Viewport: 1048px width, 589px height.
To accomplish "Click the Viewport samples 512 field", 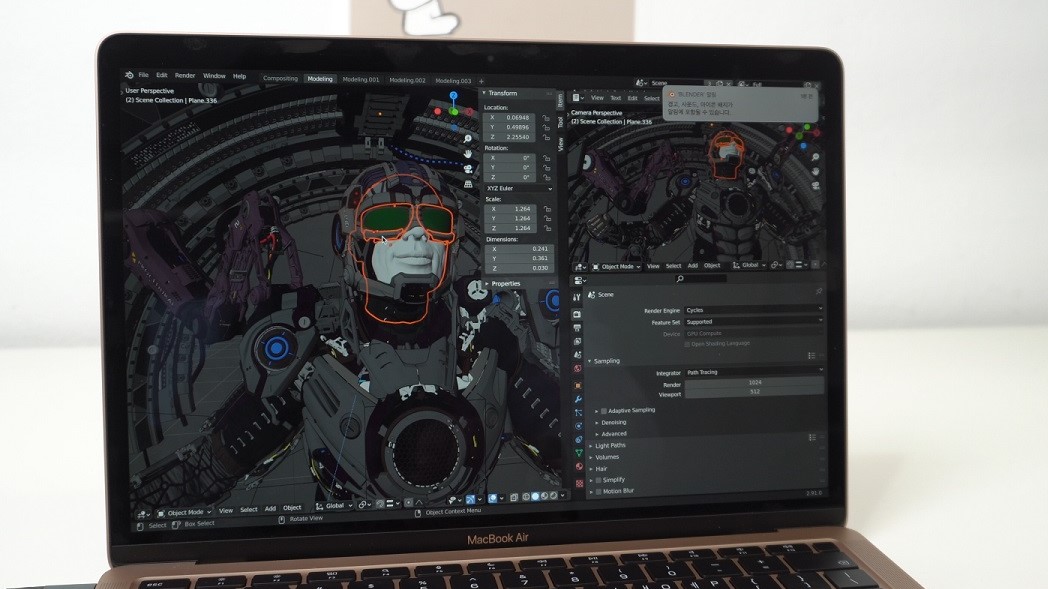I will click(x=755, y=392).
